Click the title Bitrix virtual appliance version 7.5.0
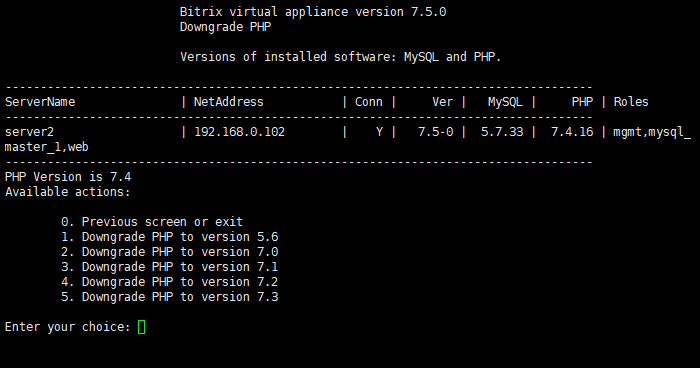The image size is (700, 368). [313, 12]
